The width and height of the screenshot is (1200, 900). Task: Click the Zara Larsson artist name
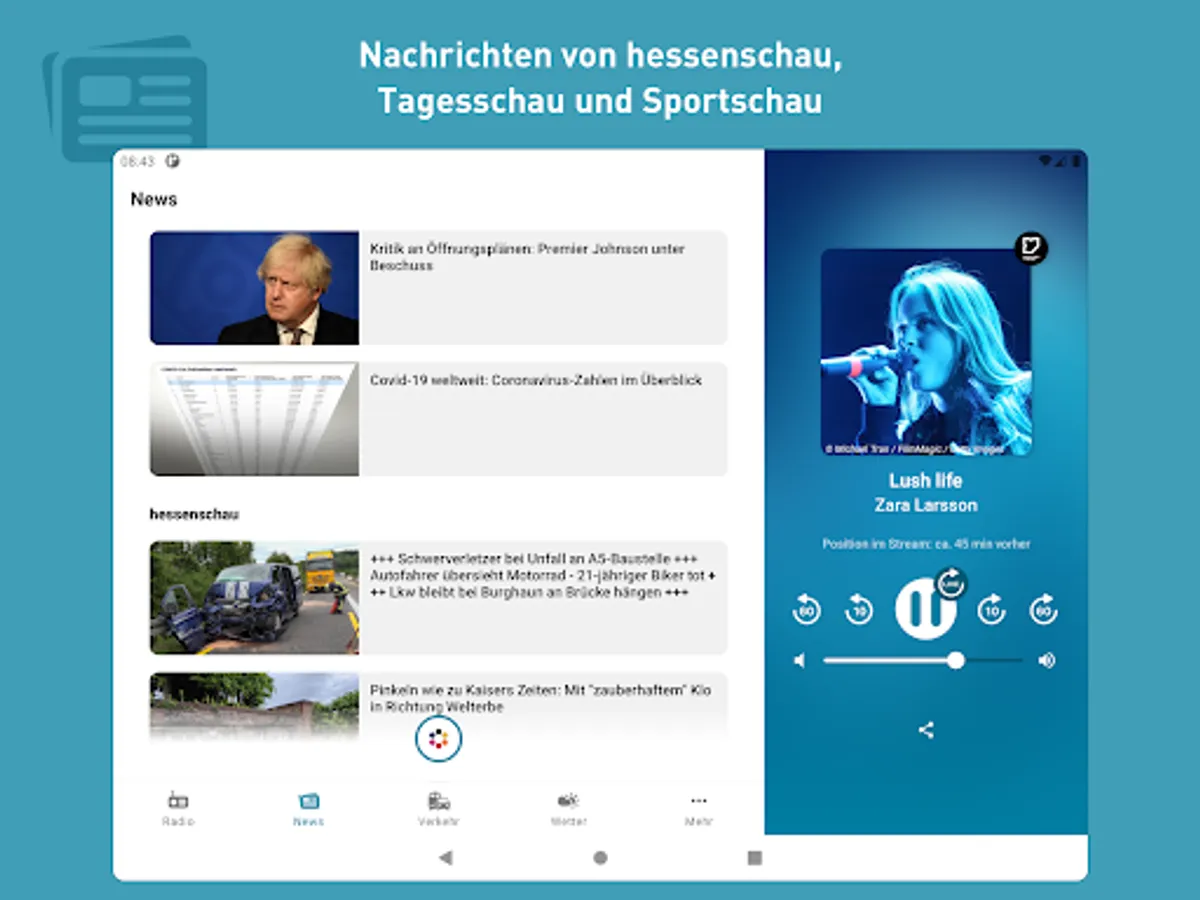tap(926, 505)
